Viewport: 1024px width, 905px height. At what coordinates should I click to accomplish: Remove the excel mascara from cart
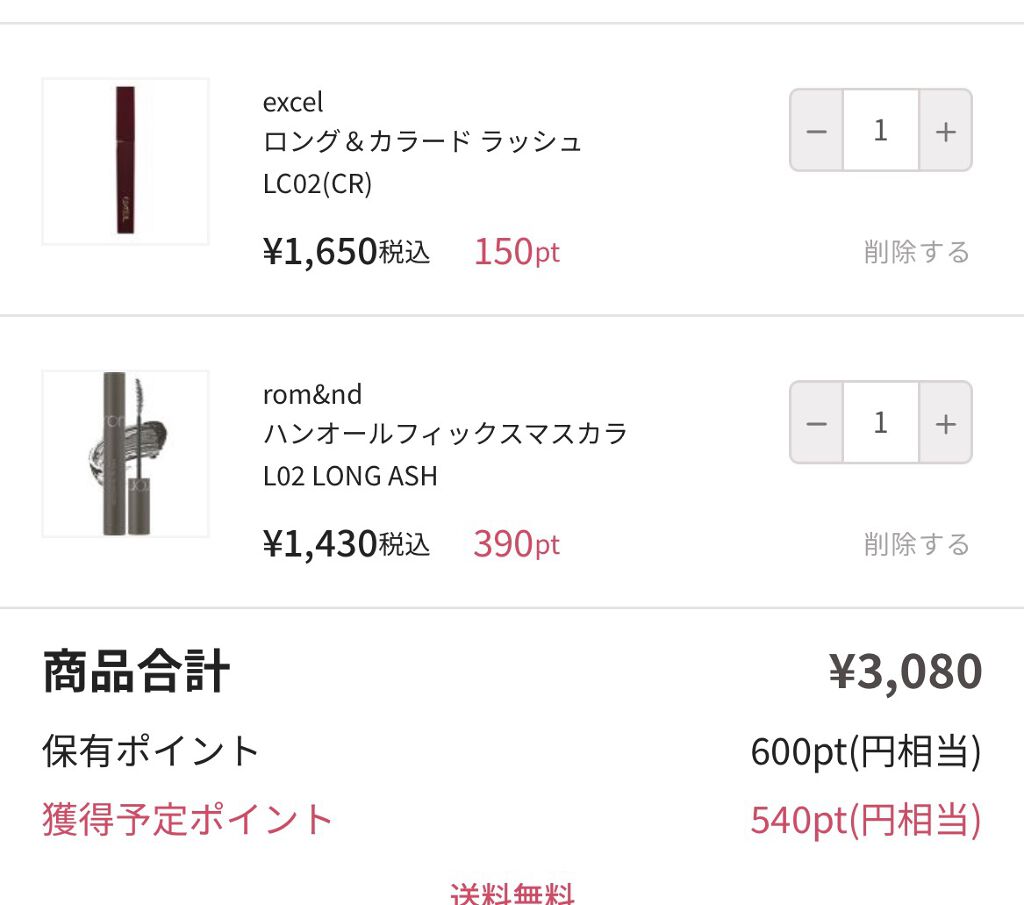[x=916, y=252]
